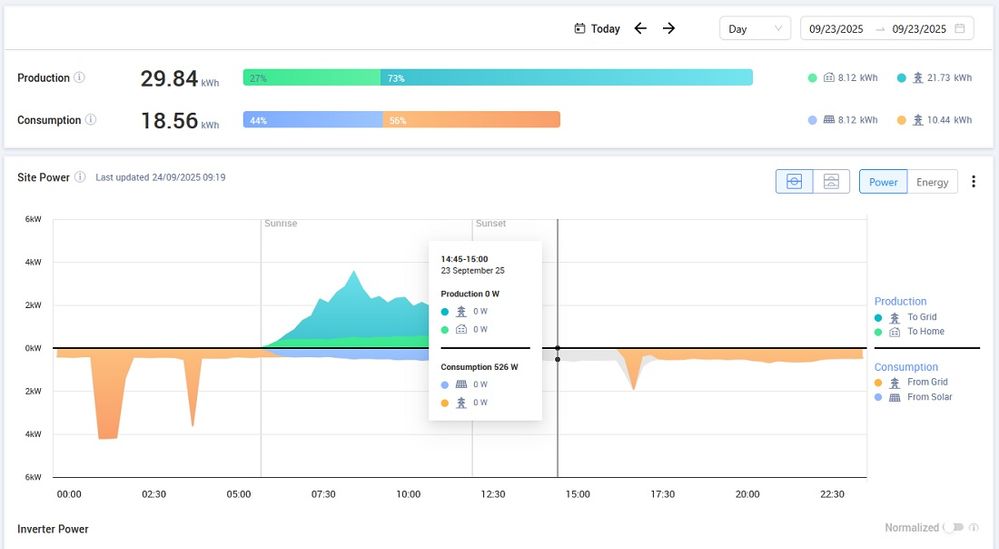The image size is (999, 549).
Task: Open the Day period dropdown
Action: 755,29
